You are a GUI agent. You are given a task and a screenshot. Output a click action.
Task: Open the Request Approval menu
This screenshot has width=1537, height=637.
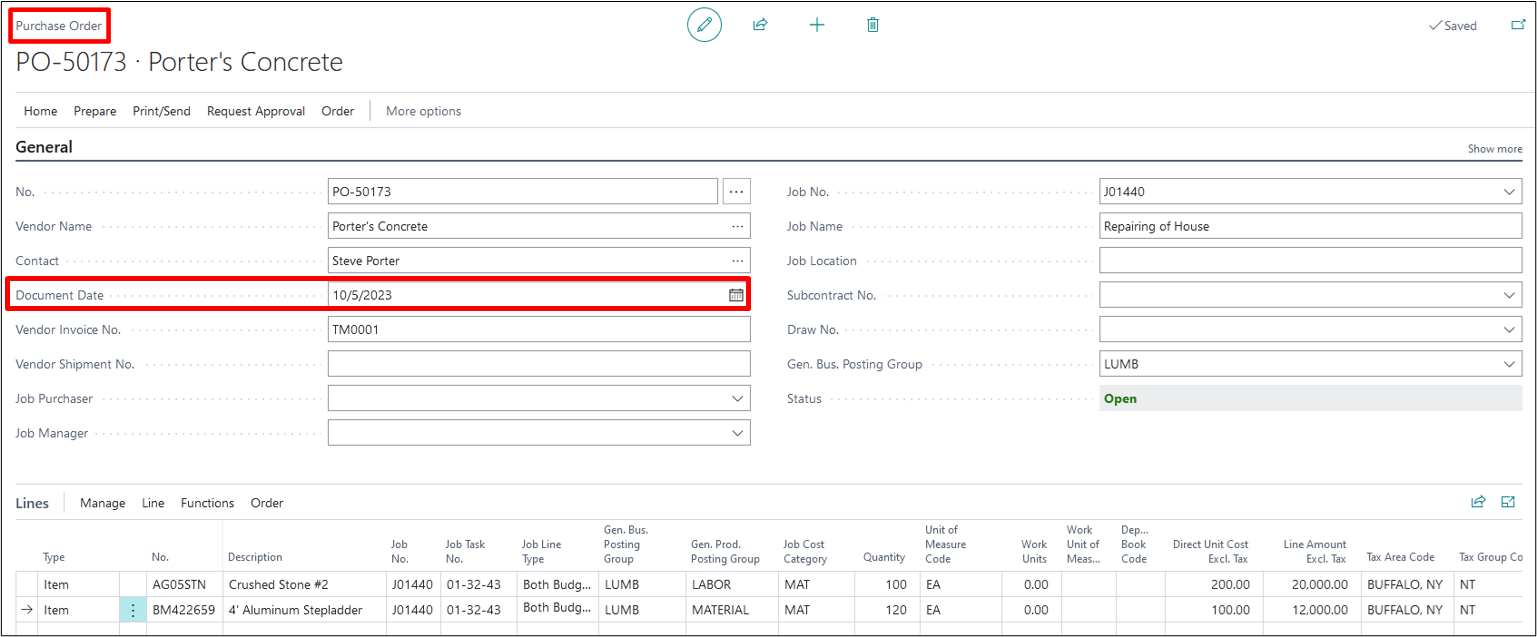[x=256, y=111]
